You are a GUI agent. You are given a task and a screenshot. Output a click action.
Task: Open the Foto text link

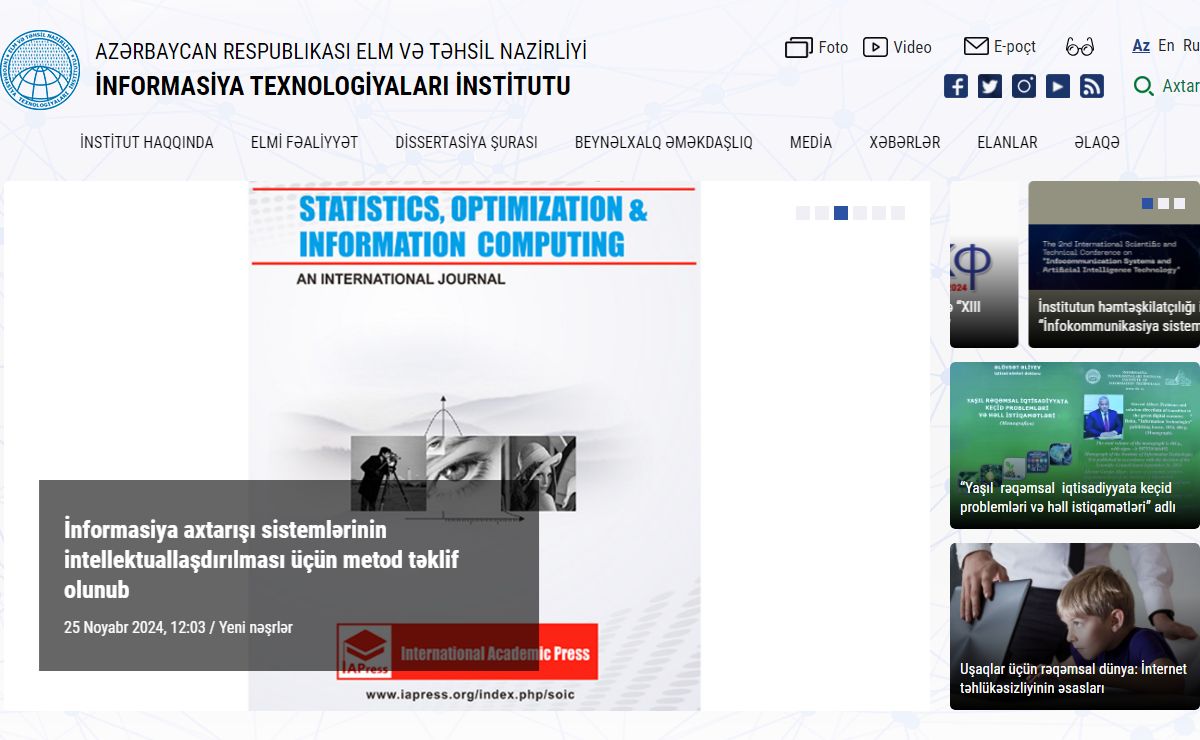833,47
